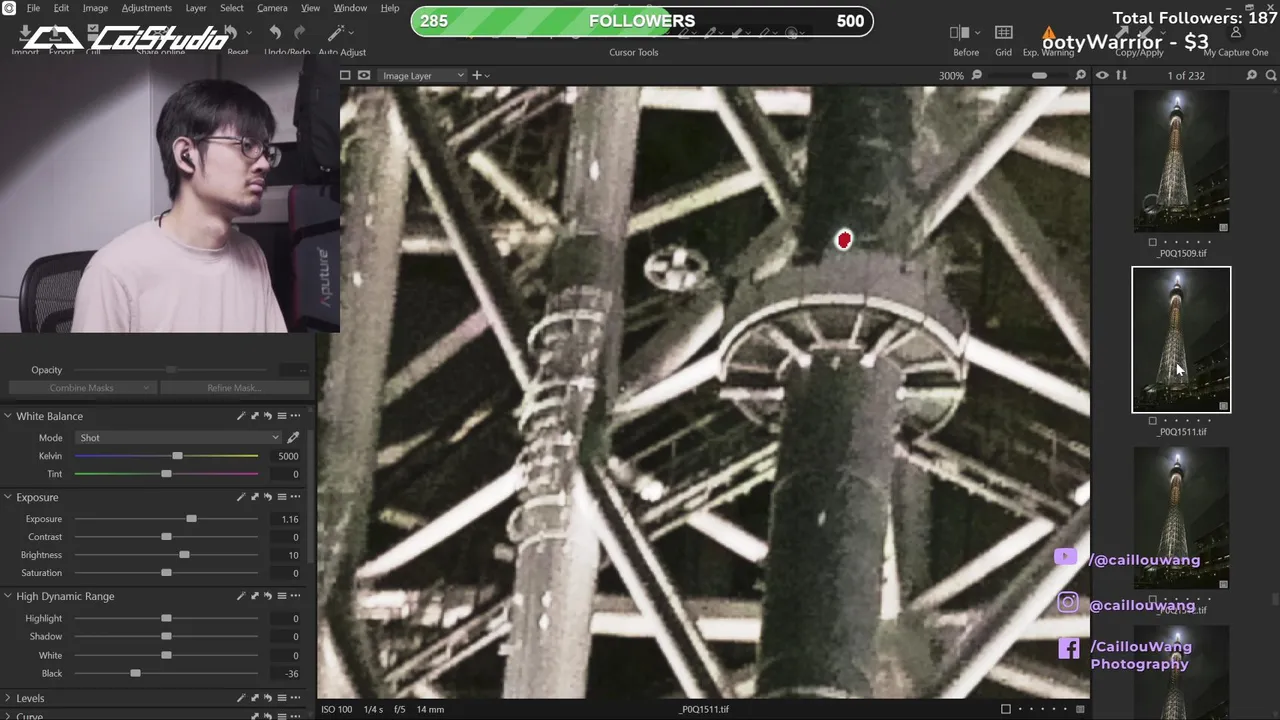Open the Before view options arrow
This screenshot has width=1280, height=720.
977,33
